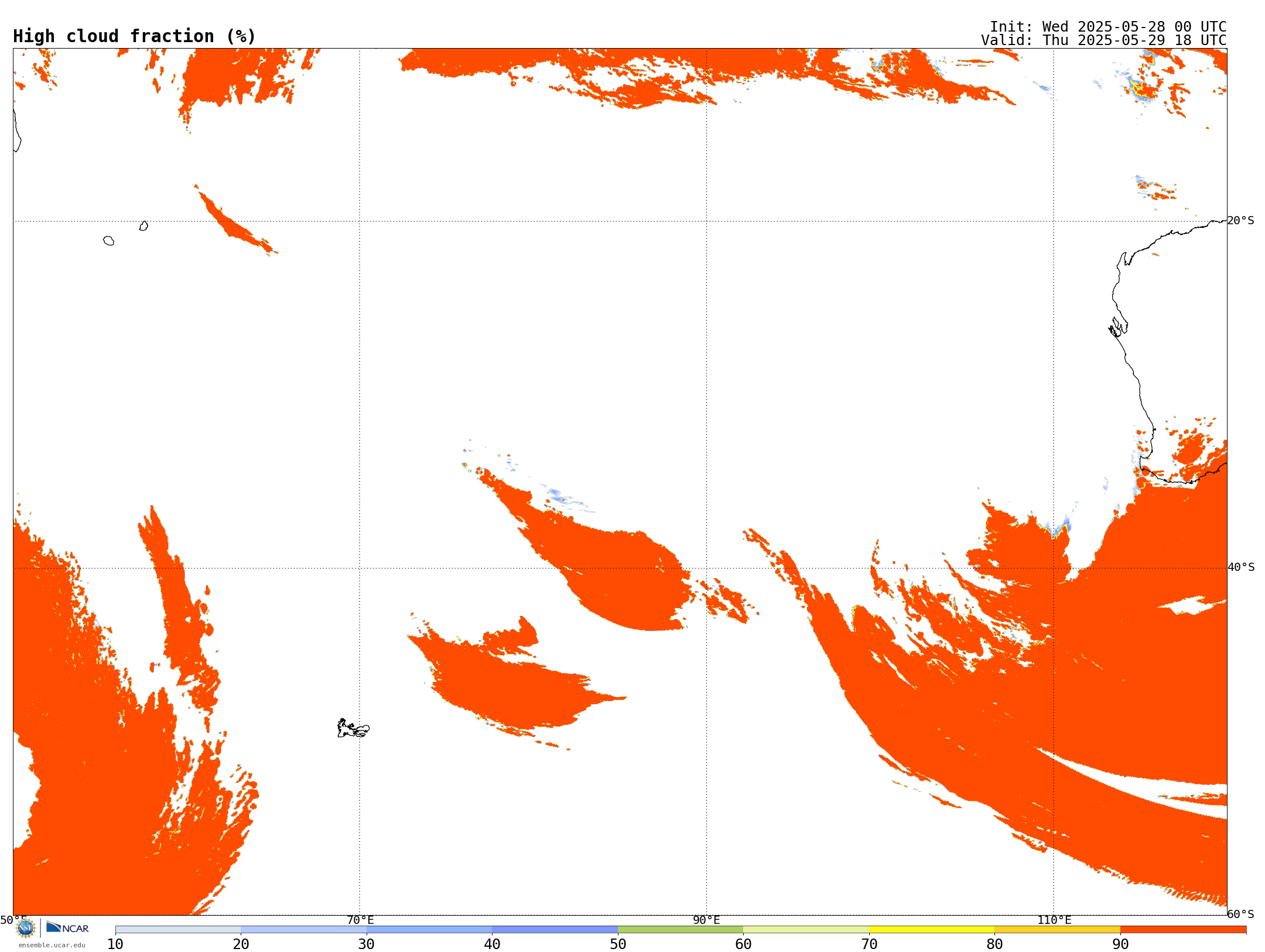1265x952 pixels.
Task: Click the 60°S latitude label
Action: tap(1240, 914)
